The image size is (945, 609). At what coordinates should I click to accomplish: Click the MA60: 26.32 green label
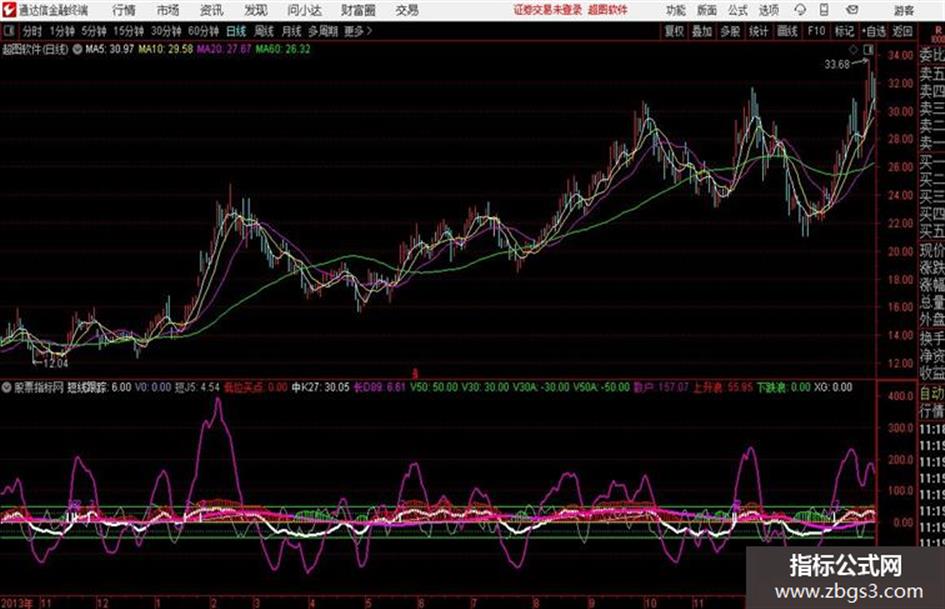tap(283, 49)
